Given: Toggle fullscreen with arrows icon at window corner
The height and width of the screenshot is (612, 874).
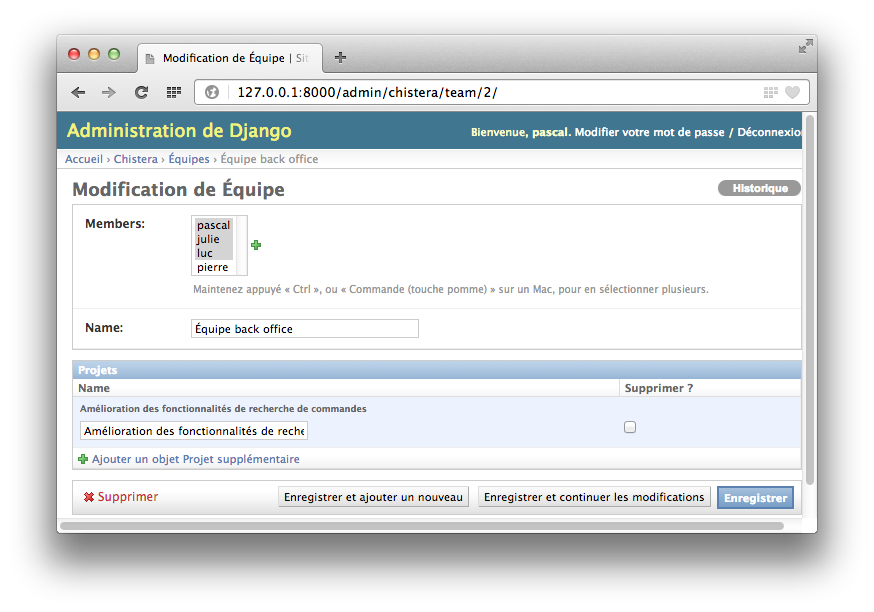Looking at the screenshot, I should (x=805, y=46).
